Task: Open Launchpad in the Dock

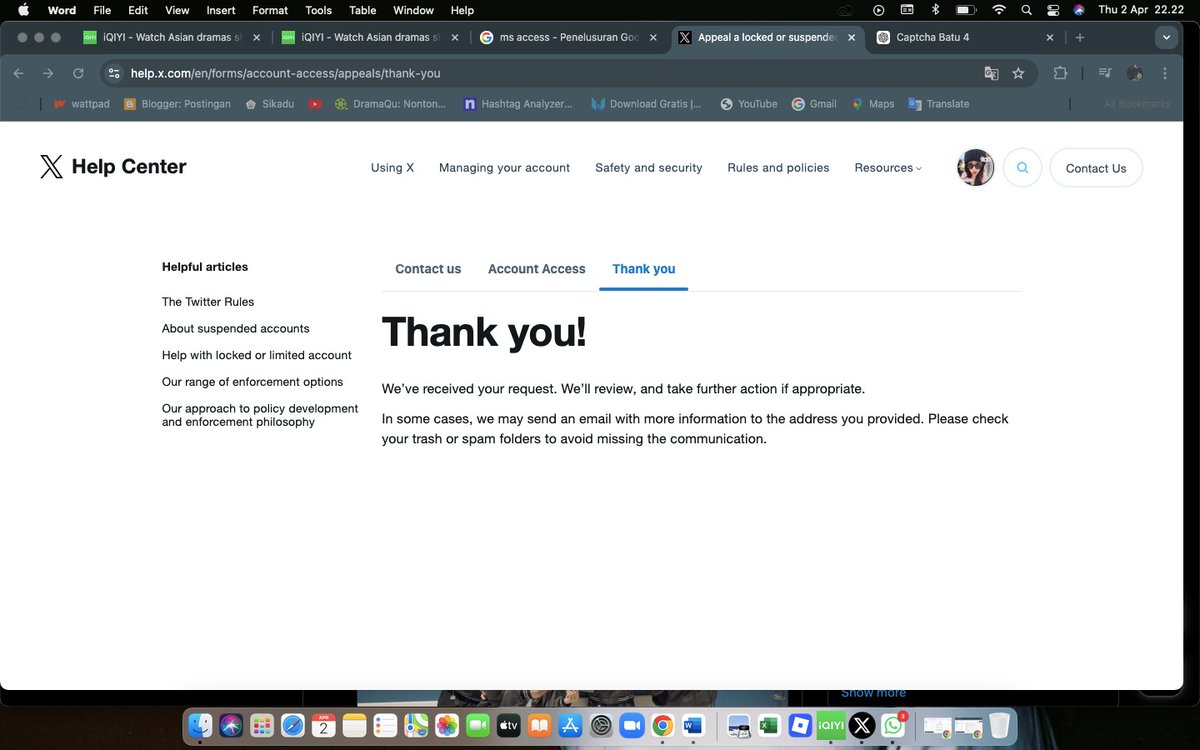Action: click(262, 725)
